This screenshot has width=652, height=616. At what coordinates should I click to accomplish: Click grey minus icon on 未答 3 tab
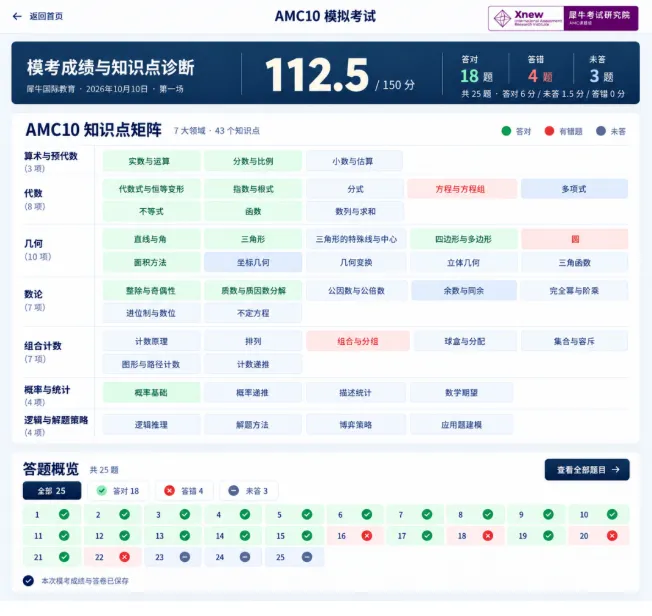click(x=234, y=491)
